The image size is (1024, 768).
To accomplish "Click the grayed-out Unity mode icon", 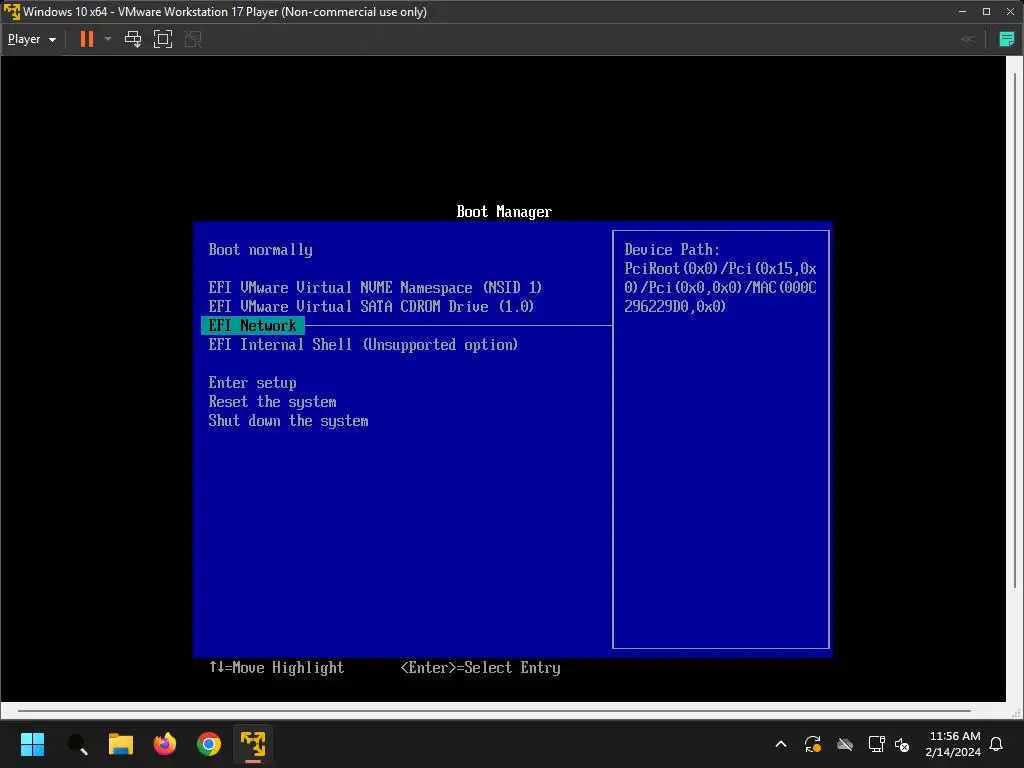I will pos(193,39).
